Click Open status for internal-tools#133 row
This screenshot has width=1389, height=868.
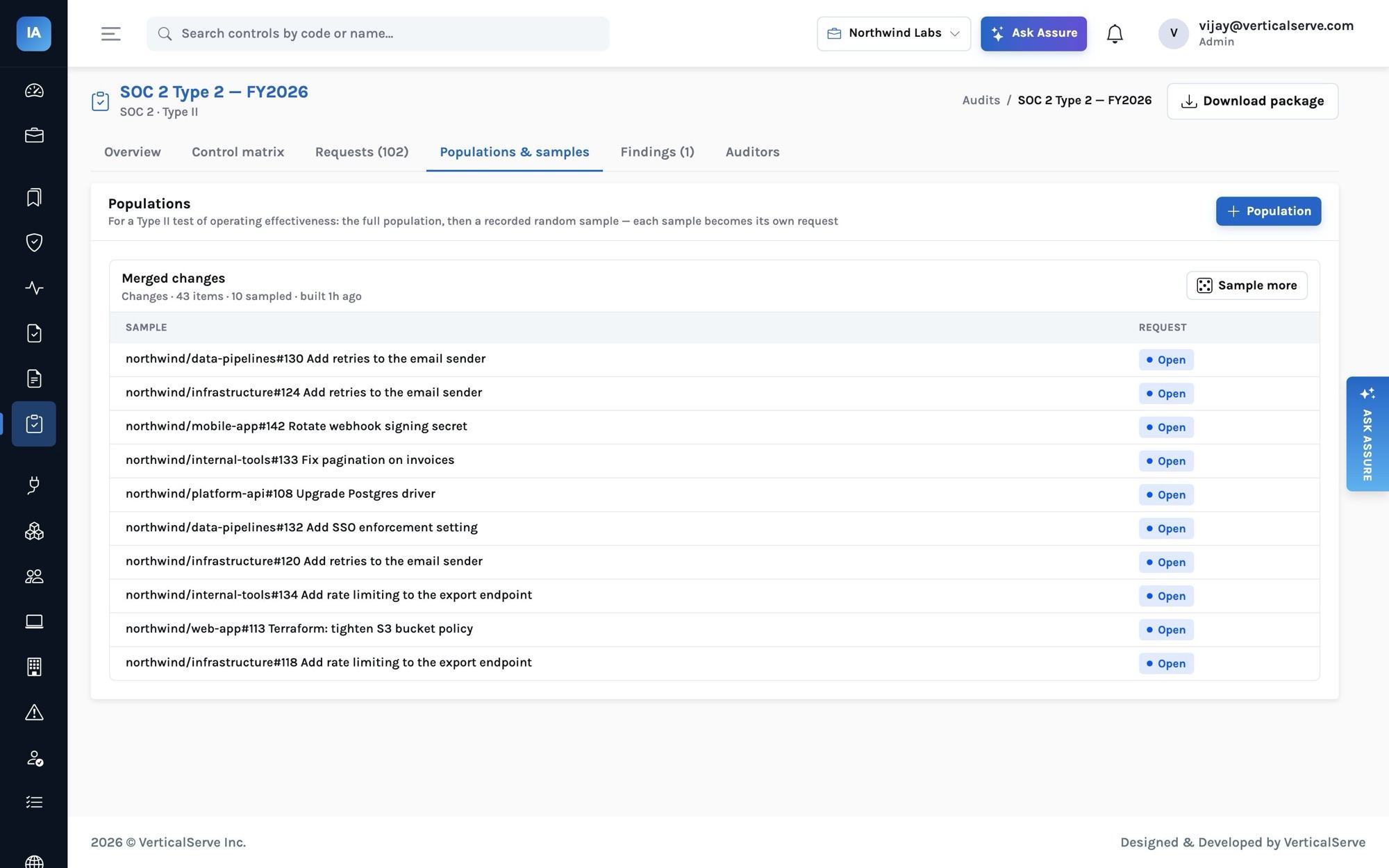(x=1166, y=461)
